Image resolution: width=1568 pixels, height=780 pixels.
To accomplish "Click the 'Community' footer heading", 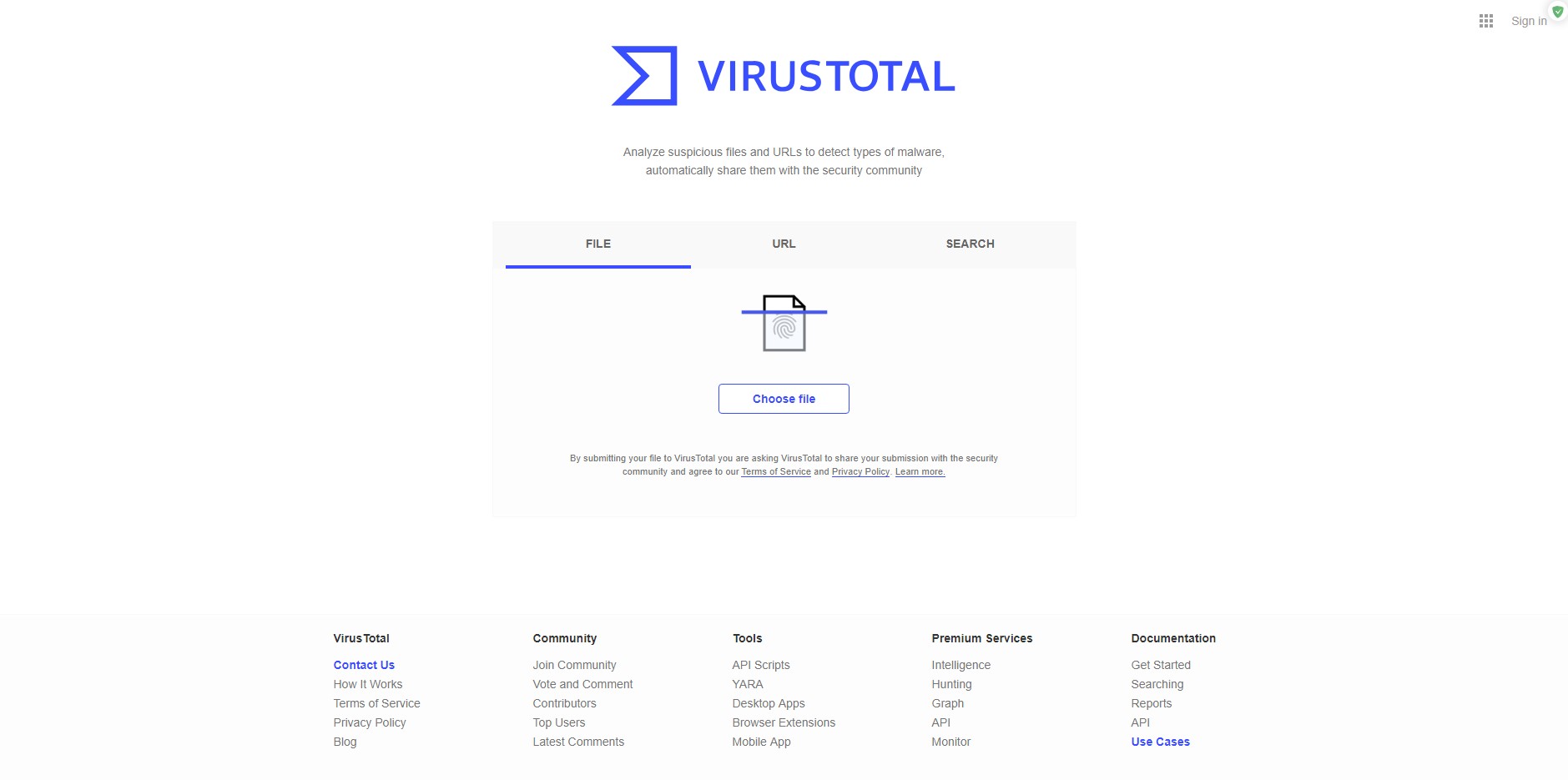I will 565,638.
